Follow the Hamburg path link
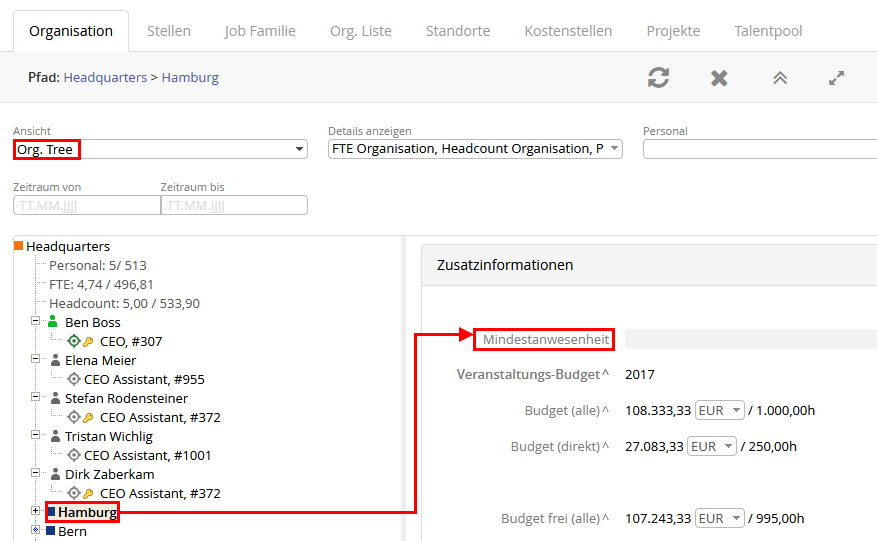The image size is (877, 541). pyautogui.click(x=190, y=77)
